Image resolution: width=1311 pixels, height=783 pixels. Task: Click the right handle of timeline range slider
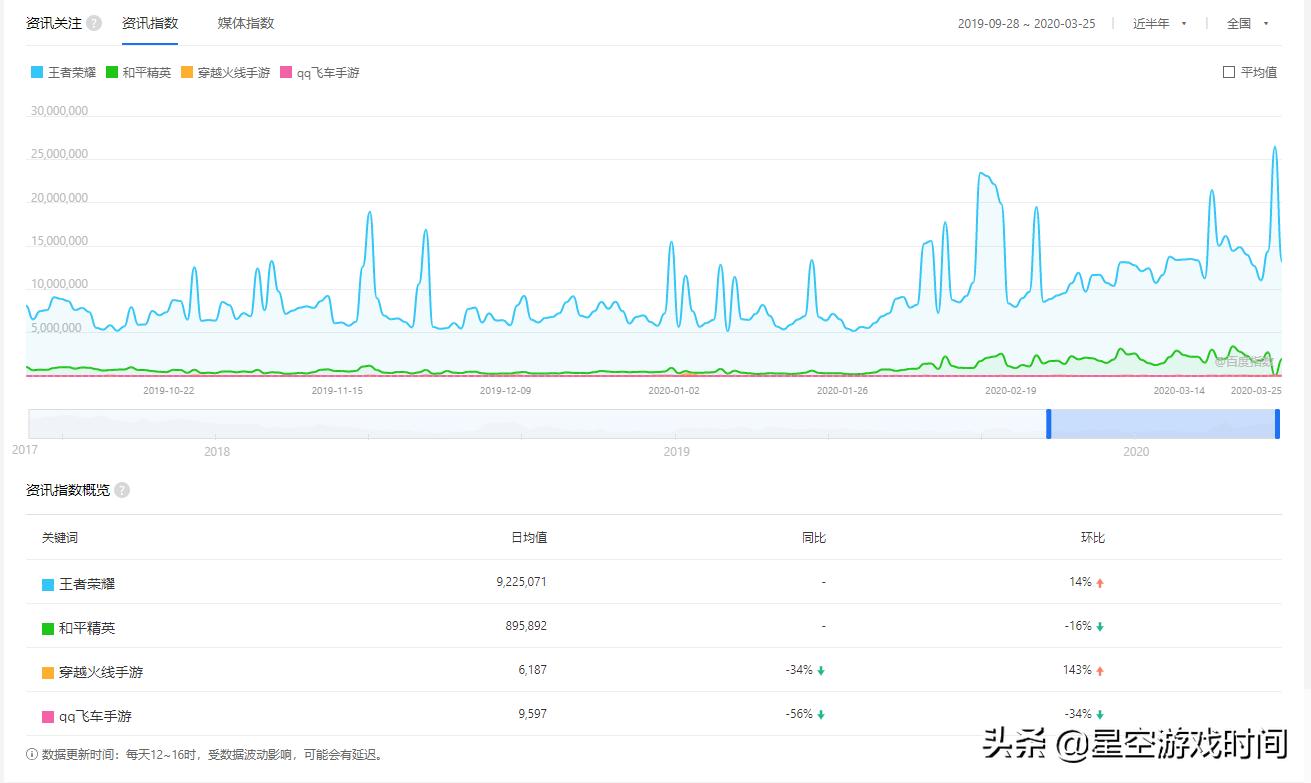coord(1277,424)
